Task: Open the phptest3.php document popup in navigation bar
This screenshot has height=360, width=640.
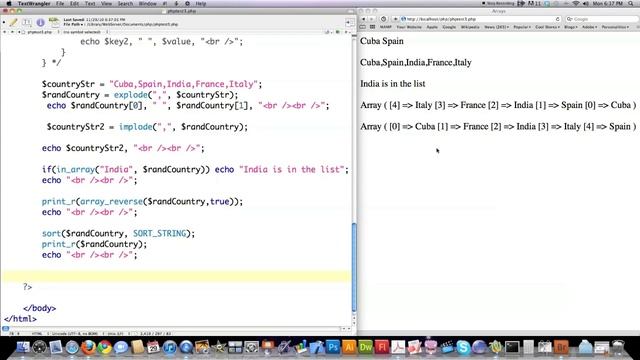Action: click(41, 32)
